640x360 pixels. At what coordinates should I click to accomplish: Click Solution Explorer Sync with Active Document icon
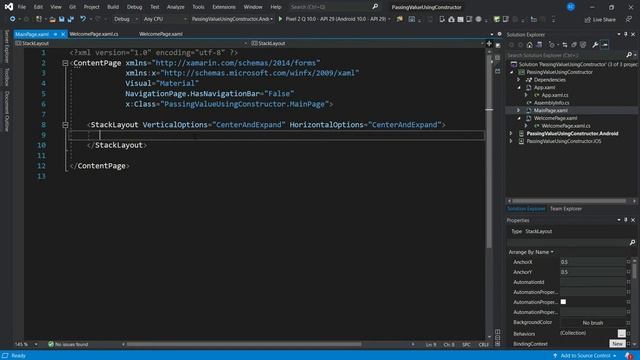tap(564, 45)
